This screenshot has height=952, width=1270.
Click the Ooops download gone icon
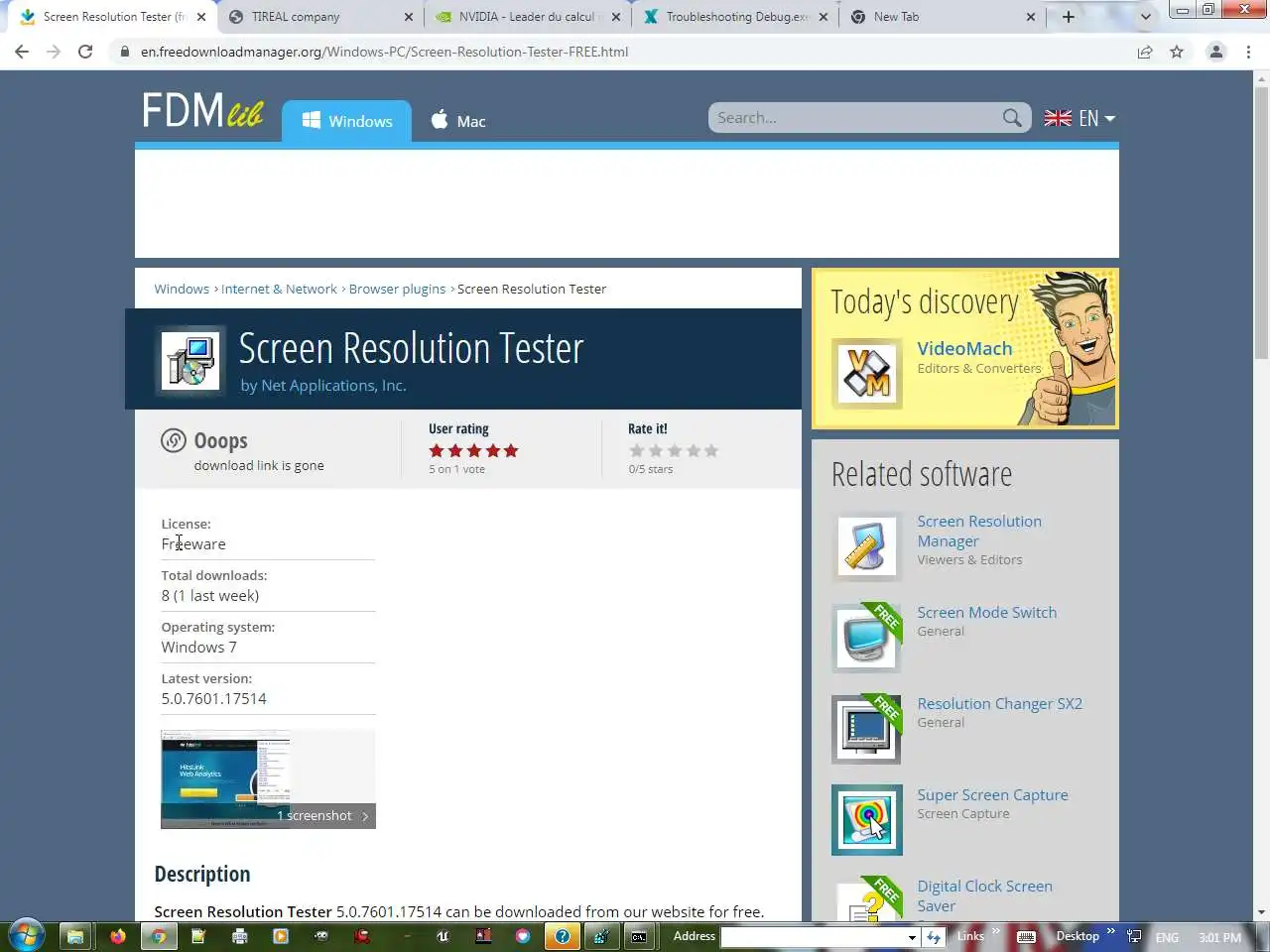[x=174, y=440]
